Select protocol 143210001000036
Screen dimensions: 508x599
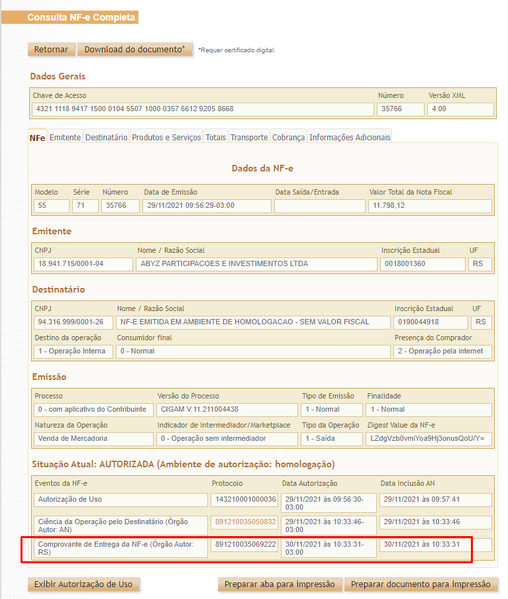click(x=244, y=500)
